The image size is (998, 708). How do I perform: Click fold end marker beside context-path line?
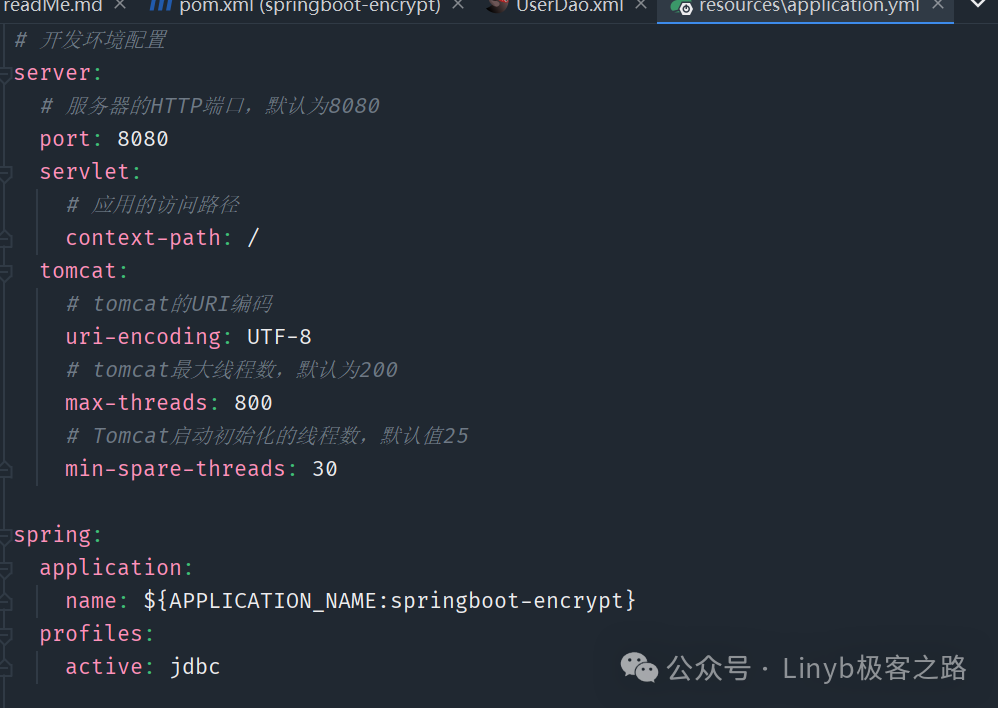pos(5,238)
